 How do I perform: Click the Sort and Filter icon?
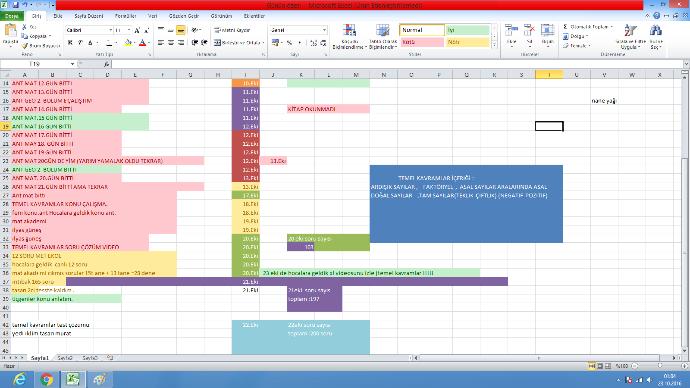[x=630, y=31]
